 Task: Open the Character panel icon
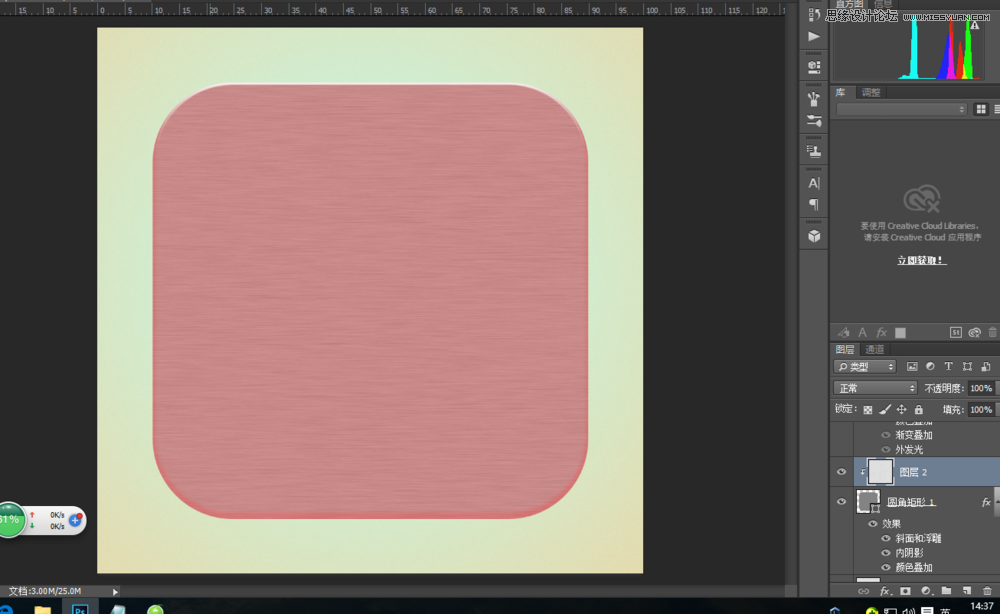point(814,183)
